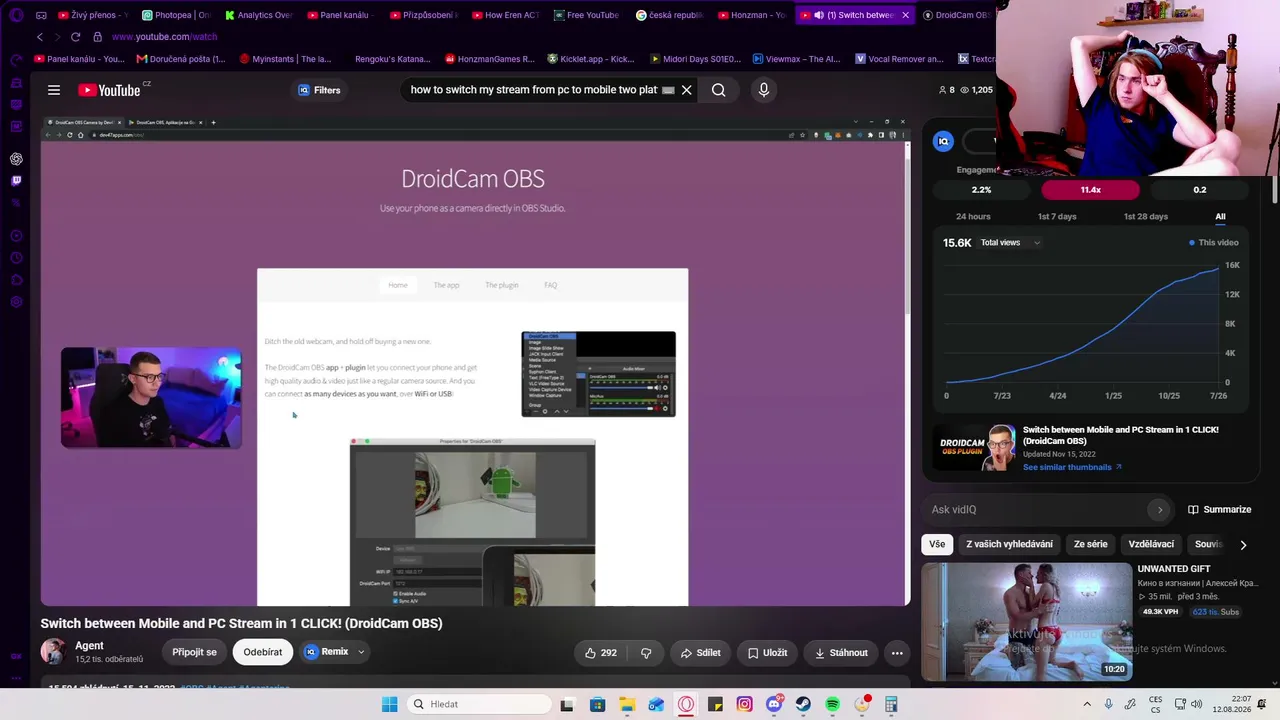The height and width of the screenshot is (720, 1280).
Task: Open Spotify from the taskbar
Action: 832,704
